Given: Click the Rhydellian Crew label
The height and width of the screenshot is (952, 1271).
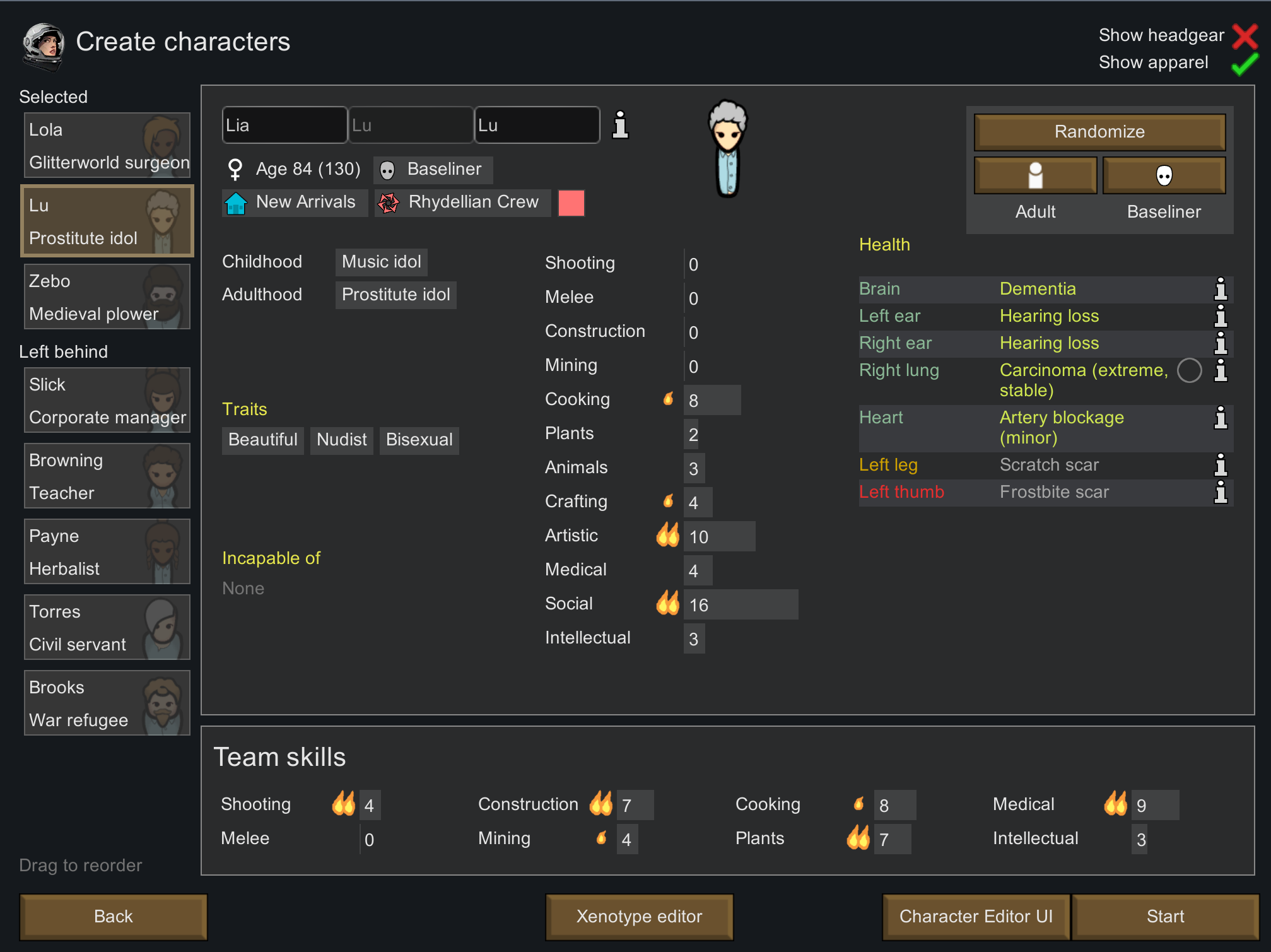Looking at the screenshot, I should (x=474, y=202).
